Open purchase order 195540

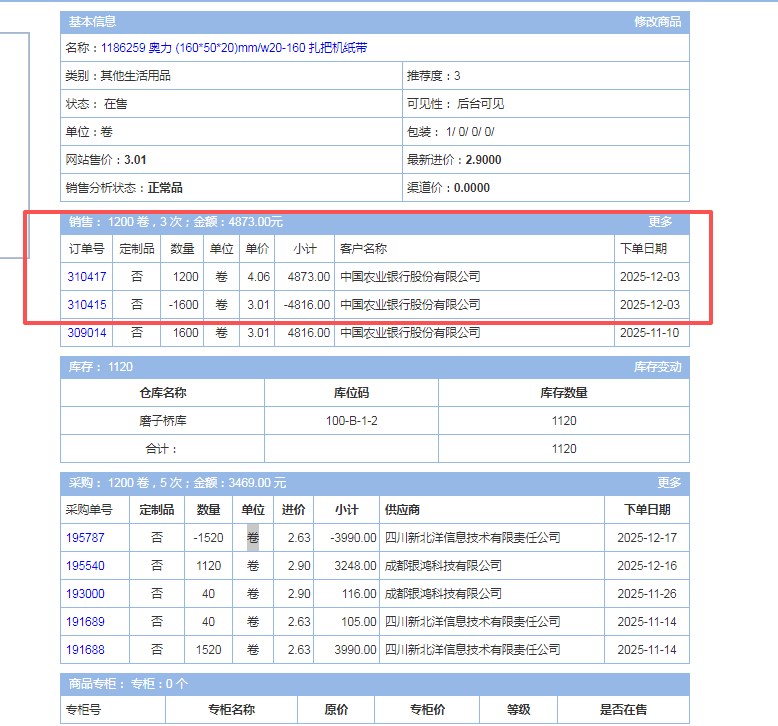pos(85,566)
